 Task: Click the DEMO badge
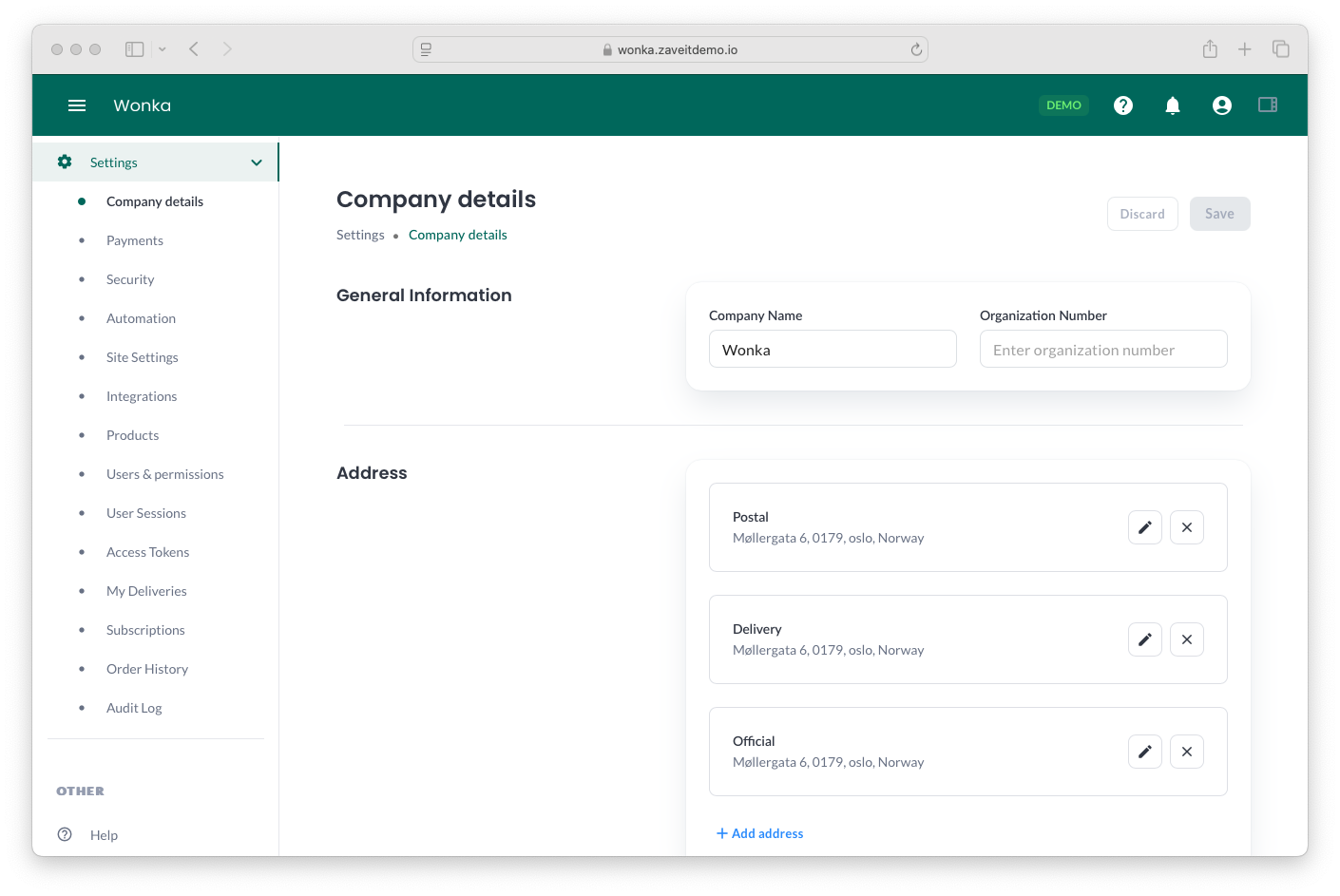[x=1063, y=105]
